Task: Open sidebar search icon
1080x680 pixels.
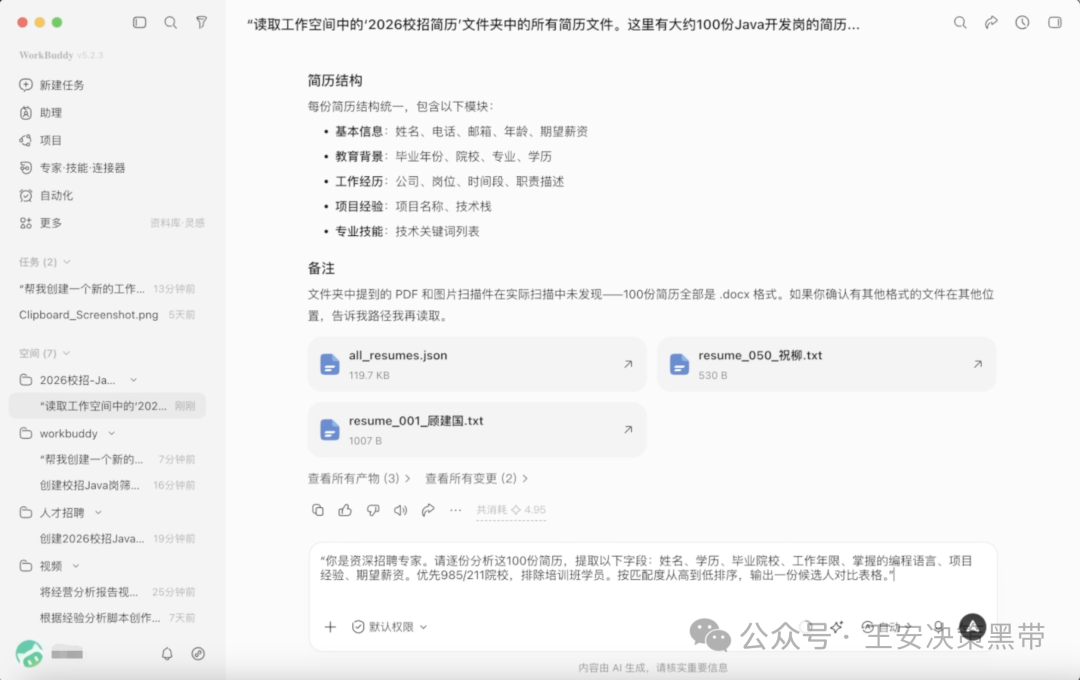Action: pyautogui.click(x=170, y=23)
